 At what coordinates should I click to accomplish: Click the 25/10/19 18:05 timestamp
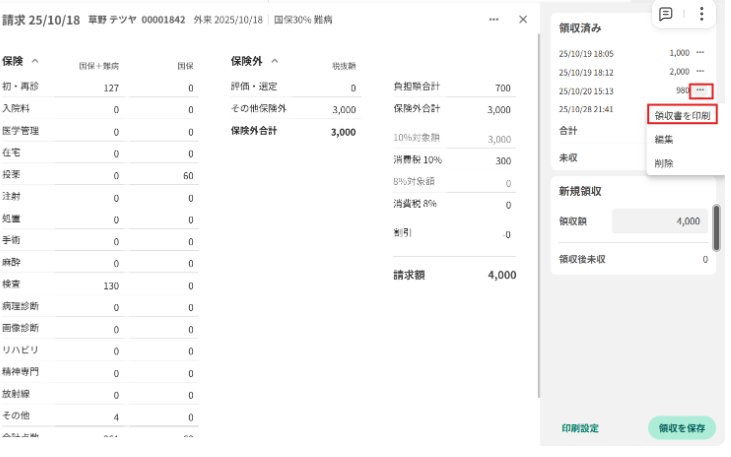[586, 54]
